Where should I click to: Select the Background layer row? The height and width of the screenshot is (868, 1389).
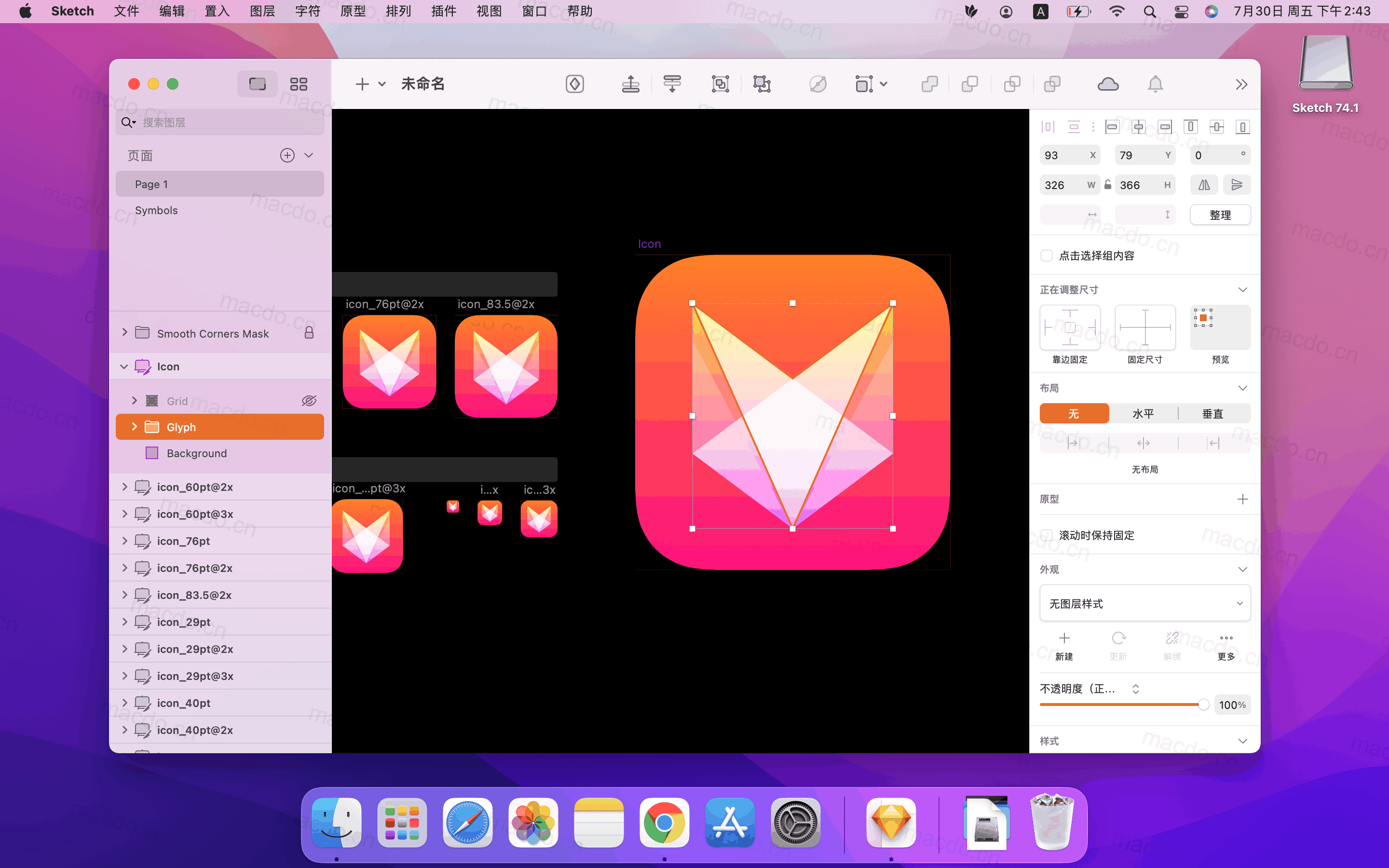(x=220, y=453)
